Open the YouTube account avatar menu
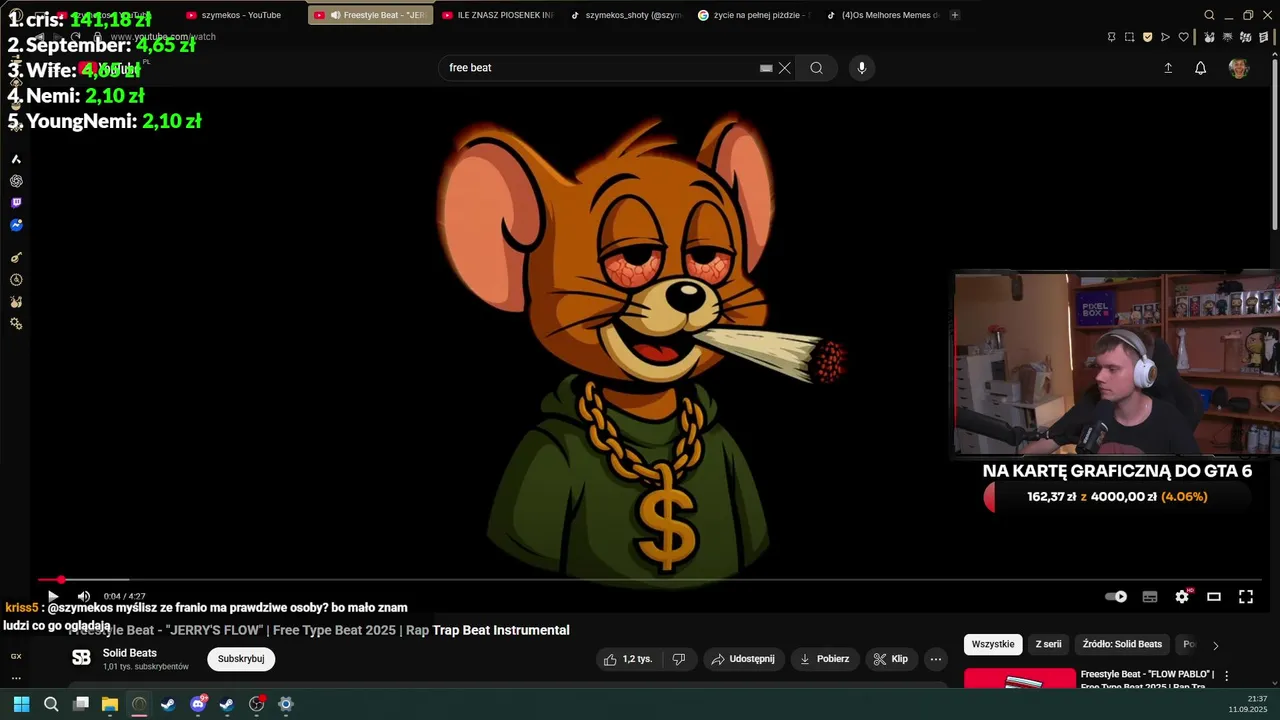Screen dimensions: 1280x720 pyautogui.click(x=1239, y=68)
